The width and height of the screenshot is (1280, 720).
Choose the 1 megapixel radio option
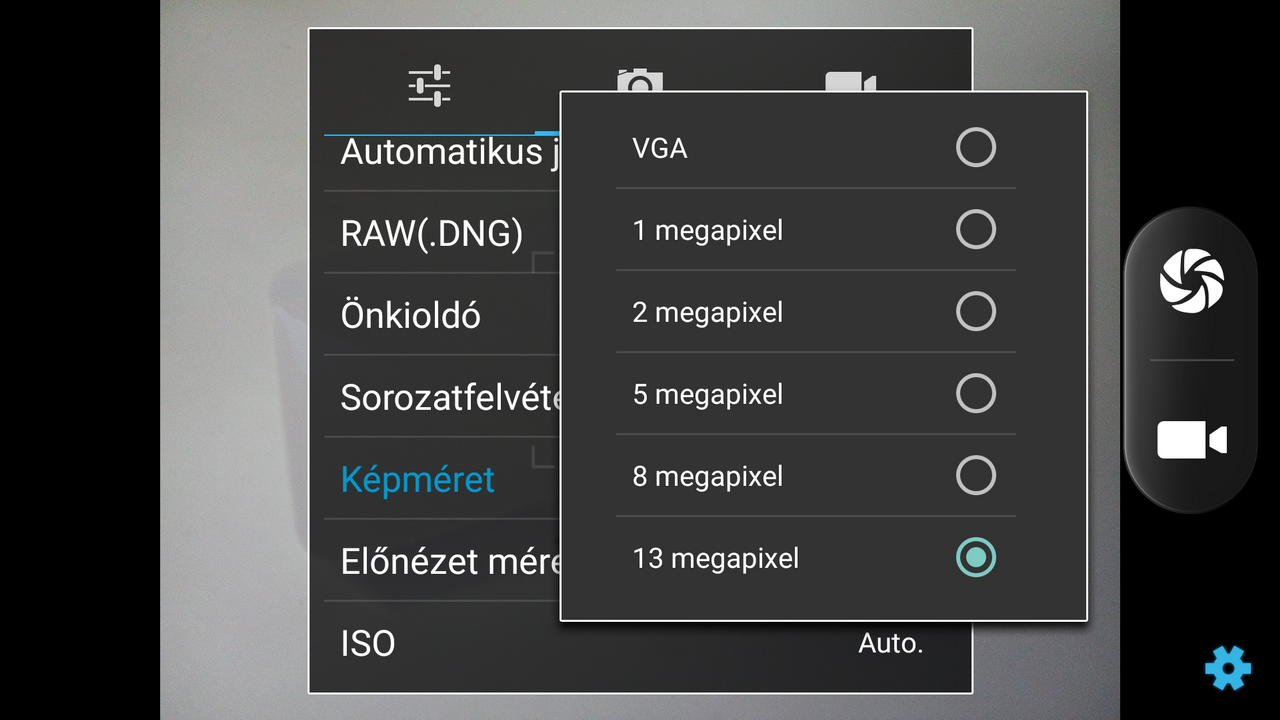(x=975, y=230)
